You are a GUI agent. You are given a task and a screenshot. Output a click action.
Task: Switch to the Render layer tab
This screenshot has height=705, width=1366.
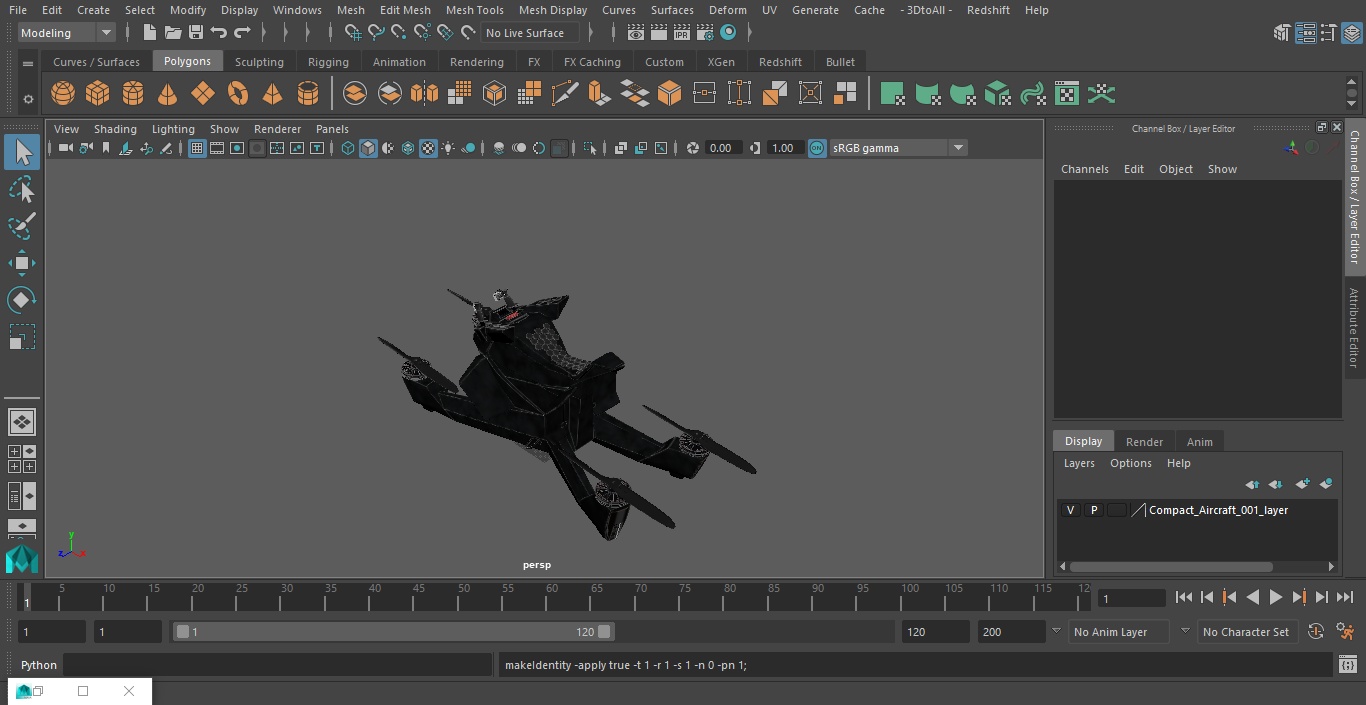pyautogui.click(x=1144, y=441)
